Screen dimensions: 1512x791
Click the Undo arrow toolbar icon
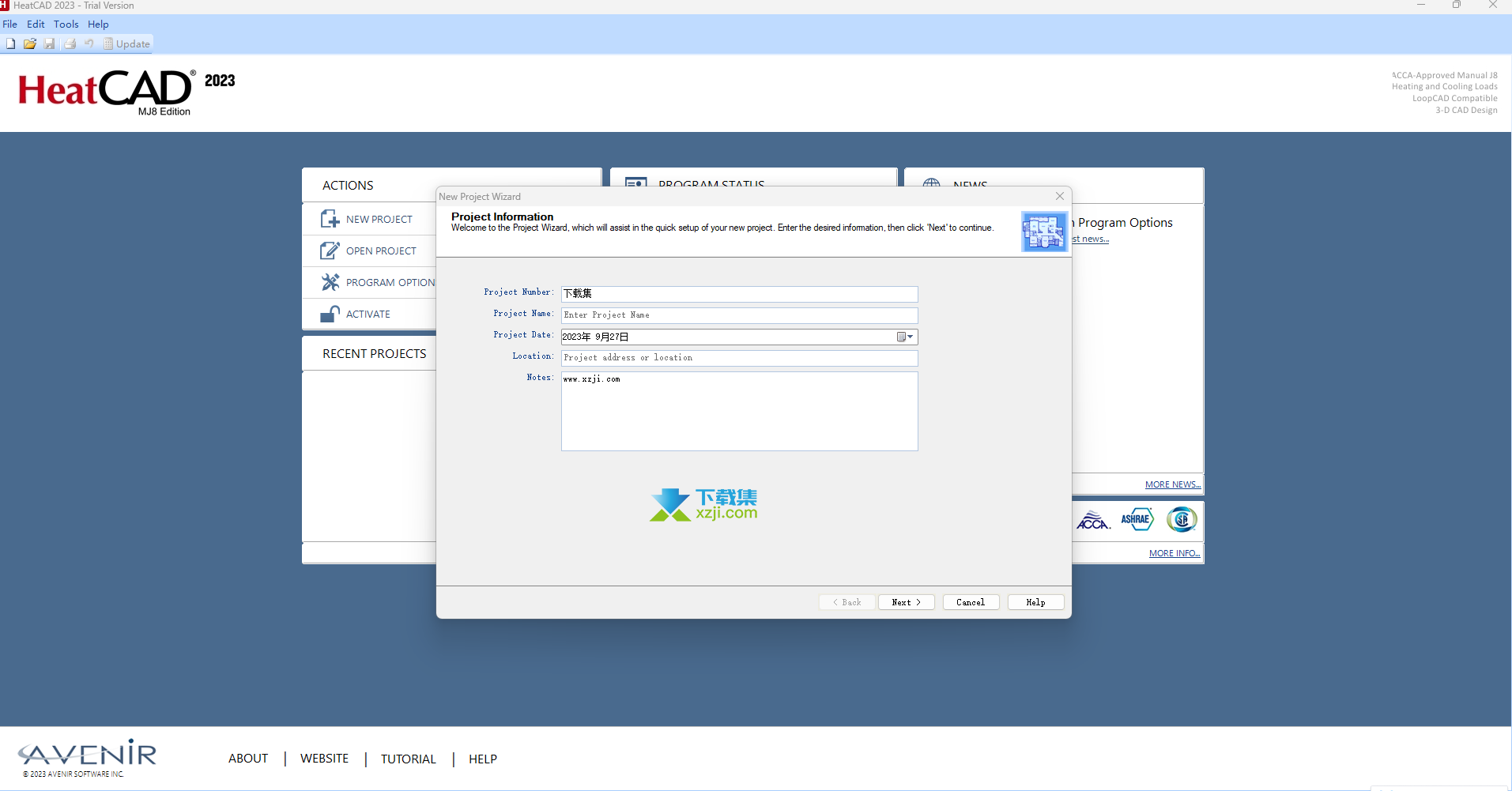point(89,43)
